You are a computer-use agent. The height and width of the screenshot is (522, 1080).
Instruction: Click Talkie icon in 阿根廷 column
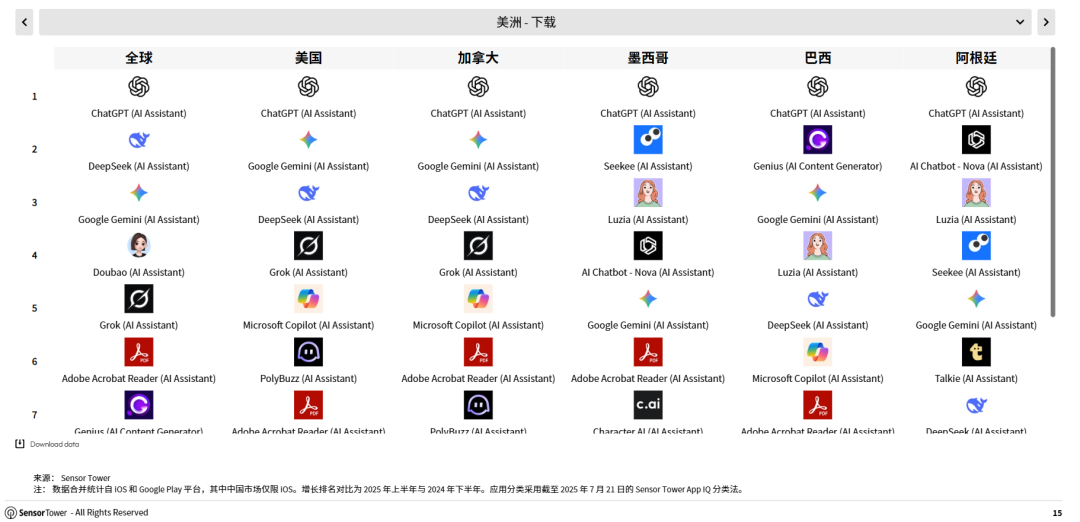pos(976,352)
